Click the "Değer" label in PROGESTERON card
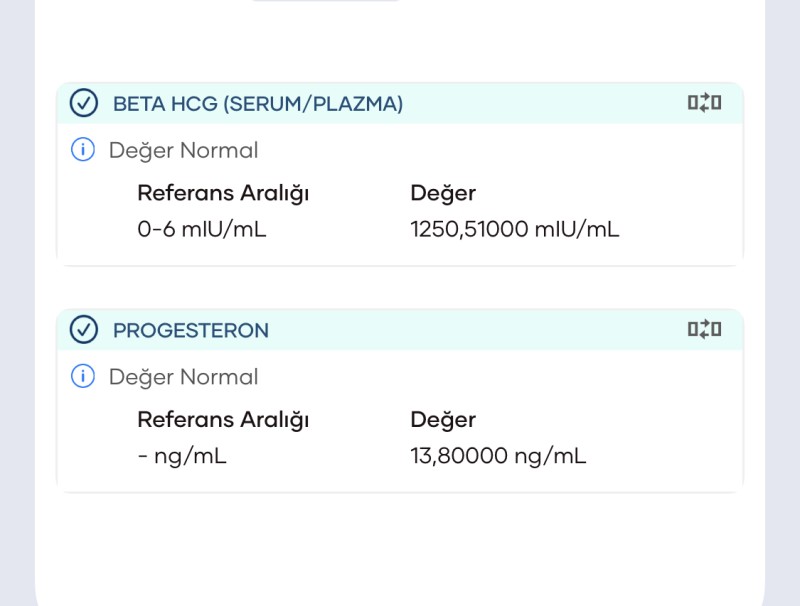800x606 pixels. pyautogui.click(x=443, y=419)
